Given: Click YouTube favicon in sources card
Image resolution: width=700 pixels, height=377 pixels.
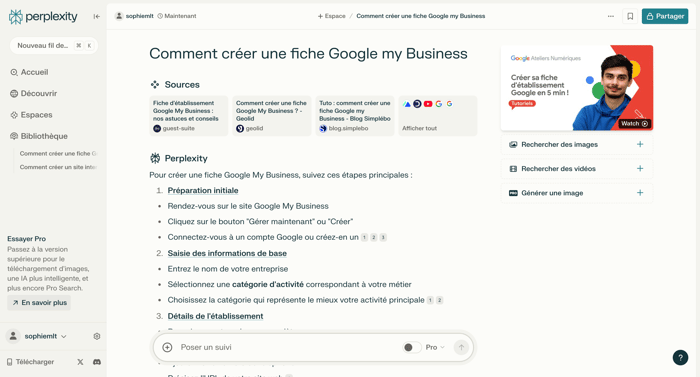Looking at the screenshot, I should click(428, 104).
